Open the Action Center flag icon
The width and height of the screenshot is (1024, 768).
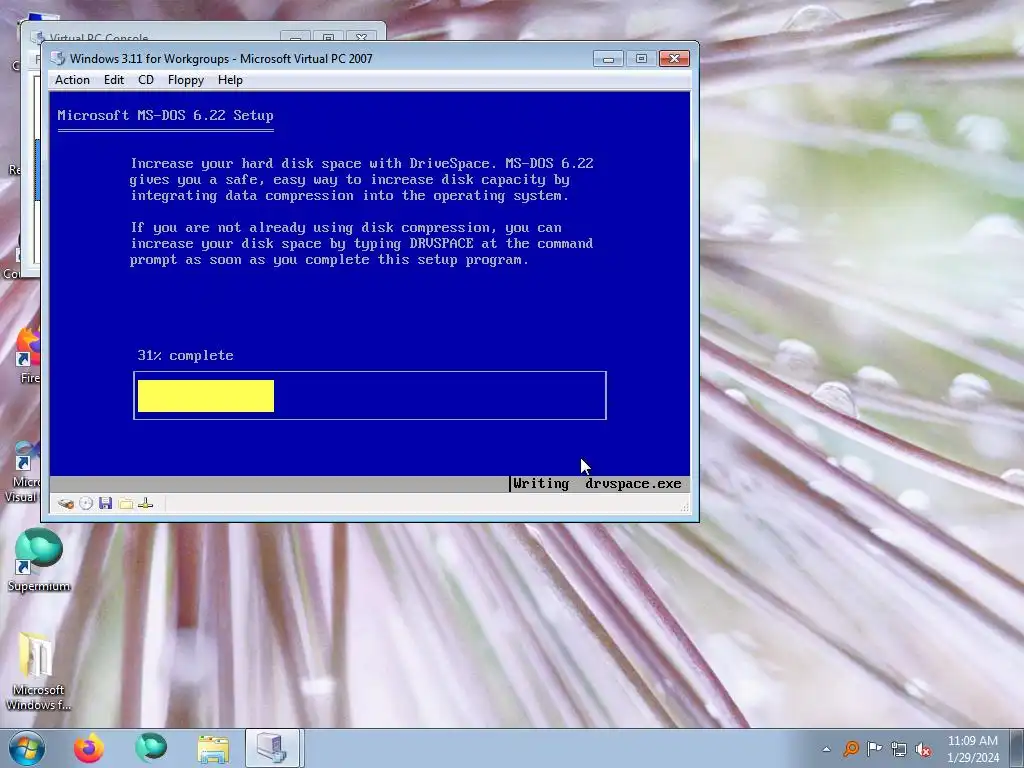pos(874,749)
